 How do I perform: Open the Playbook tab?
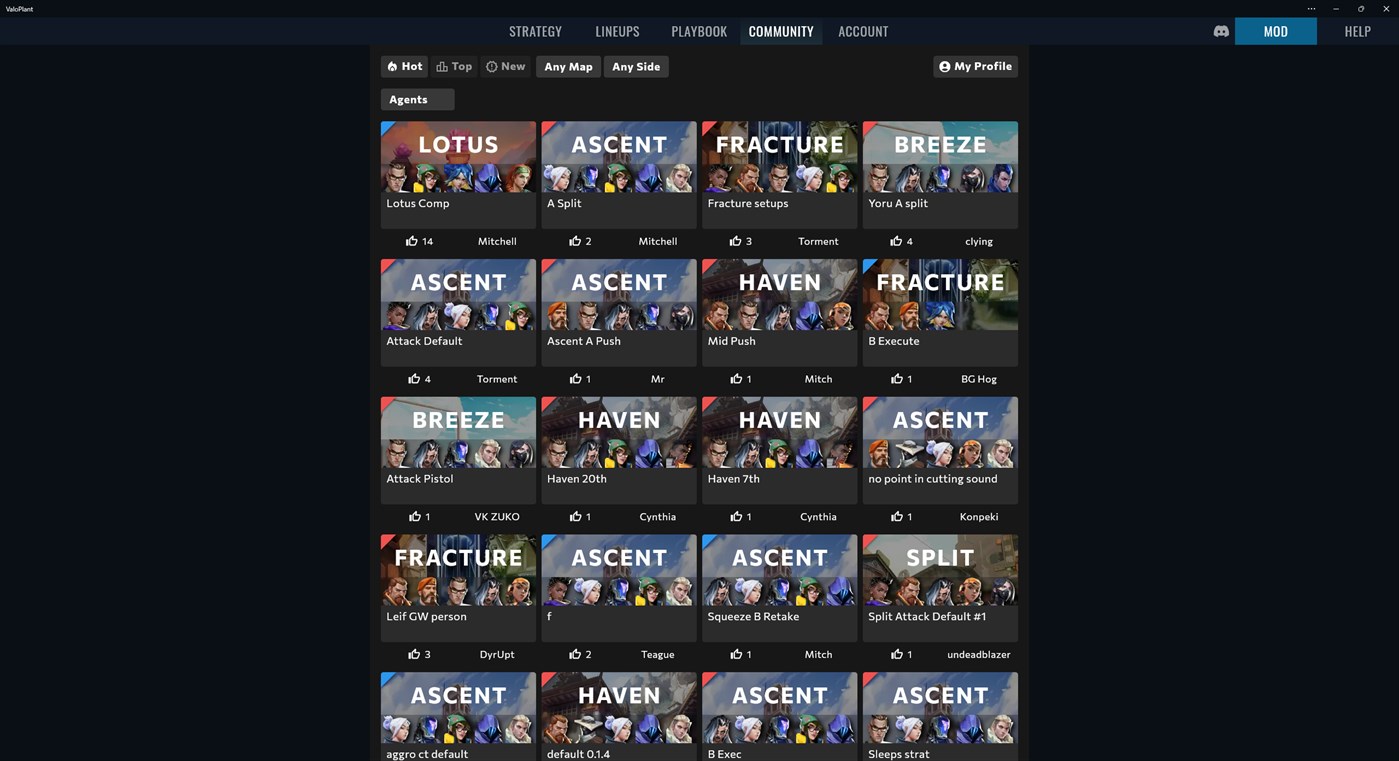(699, 31)
